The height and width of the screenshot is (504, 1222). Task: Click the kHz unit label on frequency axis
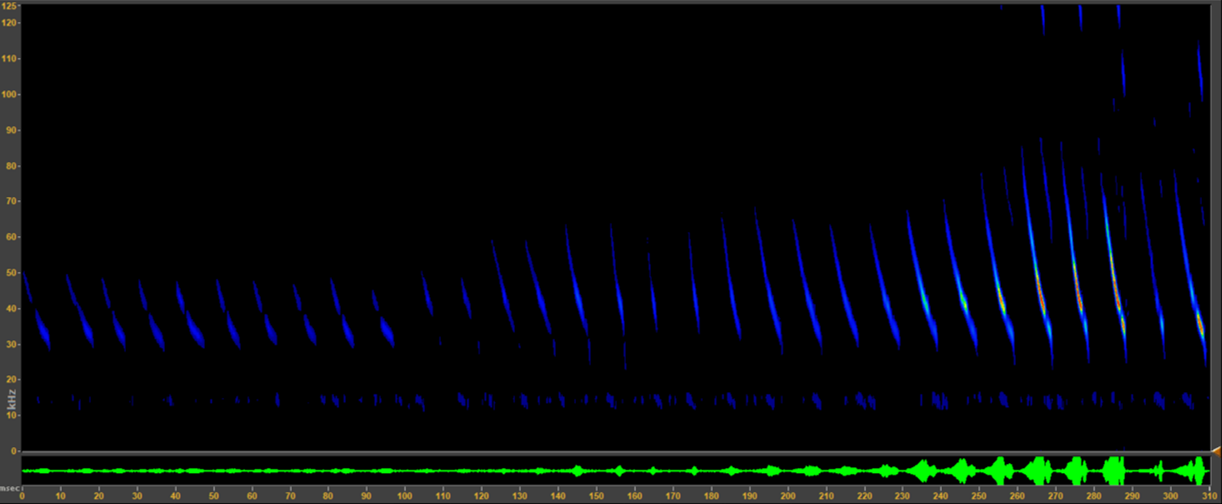coord(11,412)
